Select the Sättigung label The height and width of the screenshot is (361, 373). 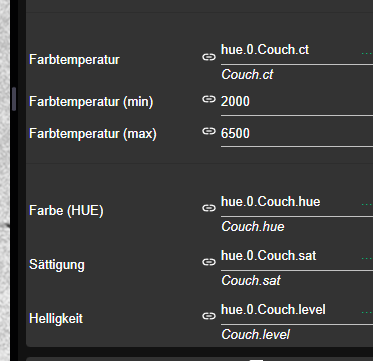(57, 265)
